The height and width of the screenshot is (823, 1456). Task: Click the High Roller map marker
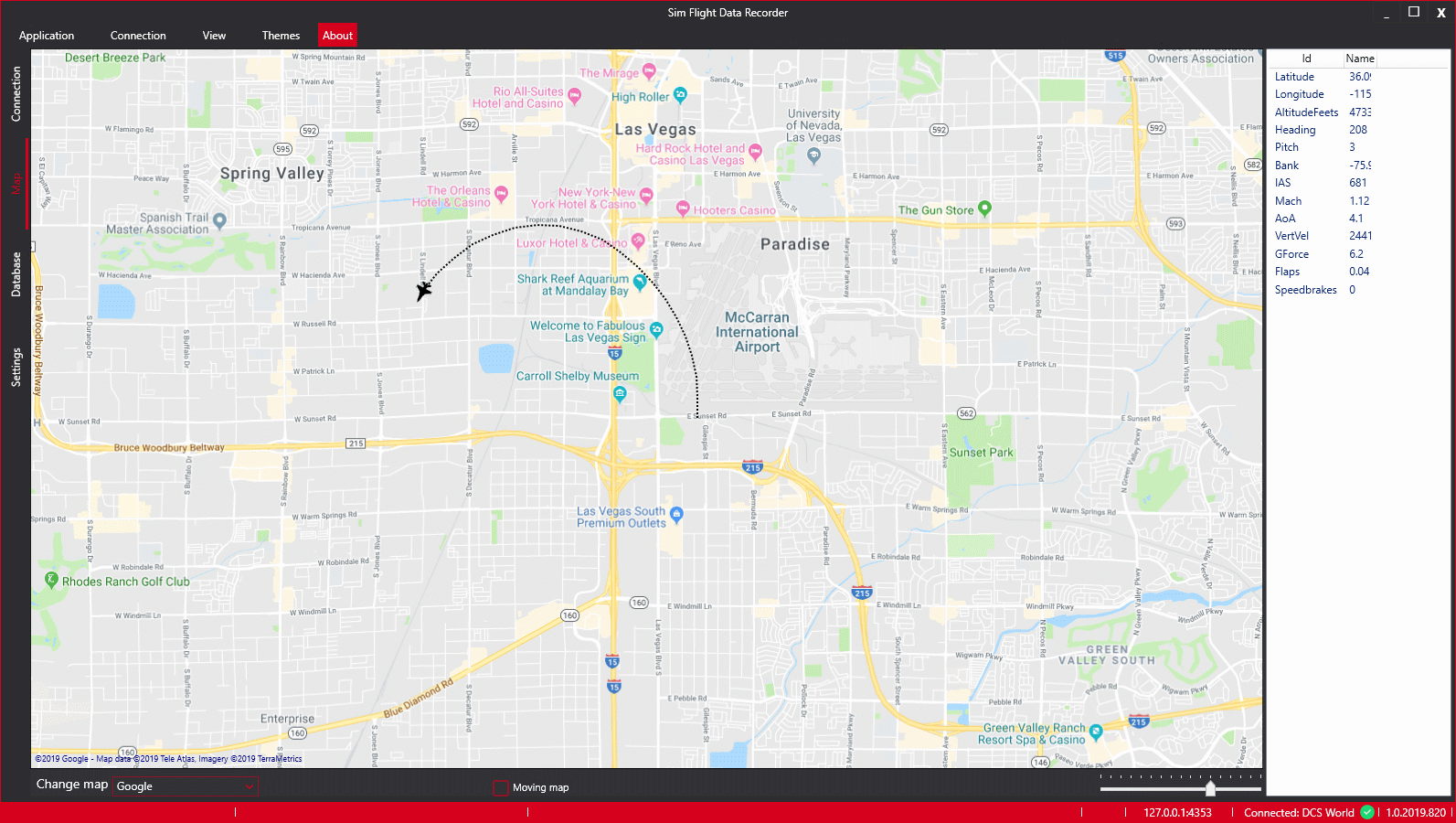coord(680,94)
